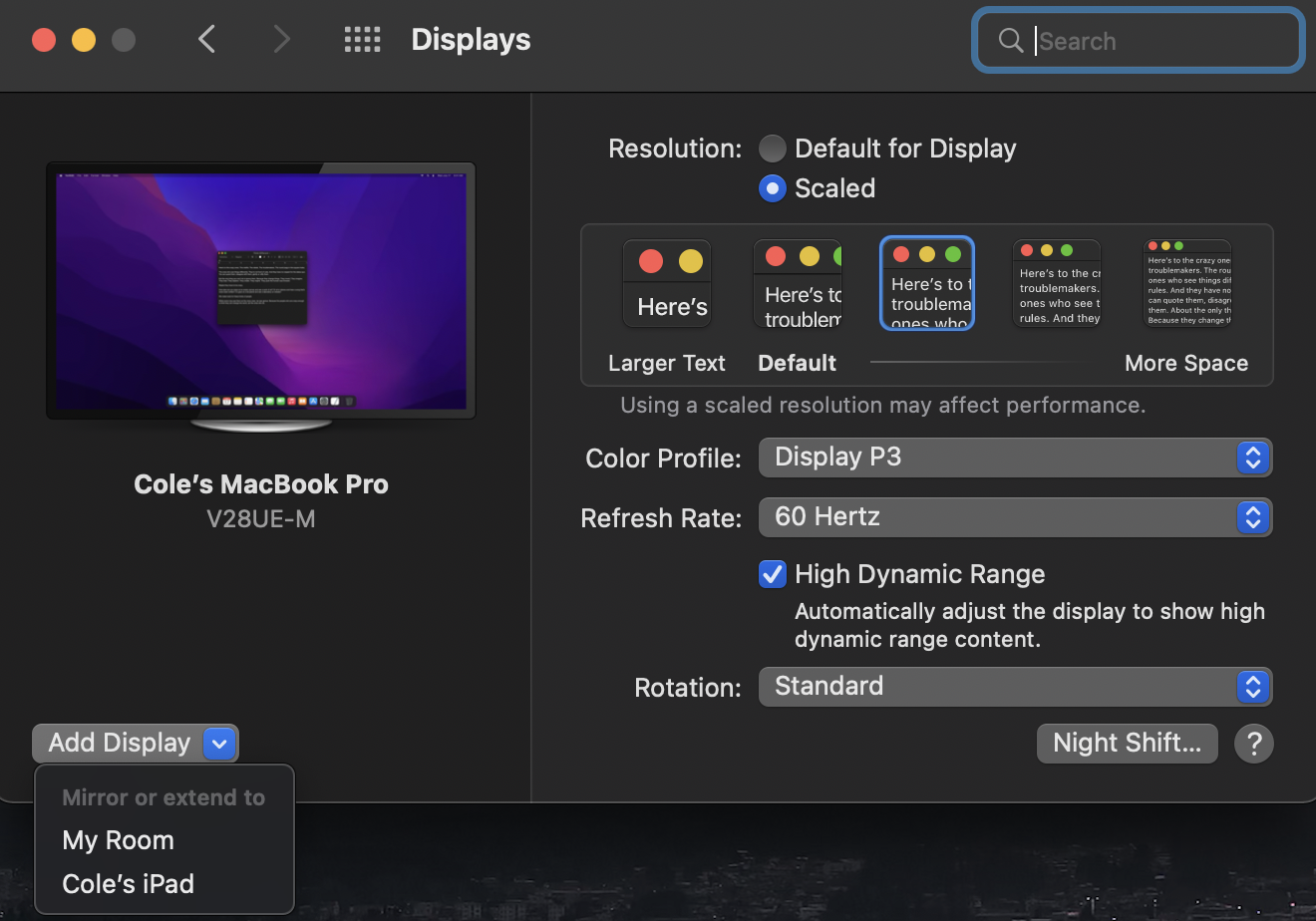This screenshot has width=1316, height=921.
Task: Select Default for Display radio button
Action: [773, 150]
